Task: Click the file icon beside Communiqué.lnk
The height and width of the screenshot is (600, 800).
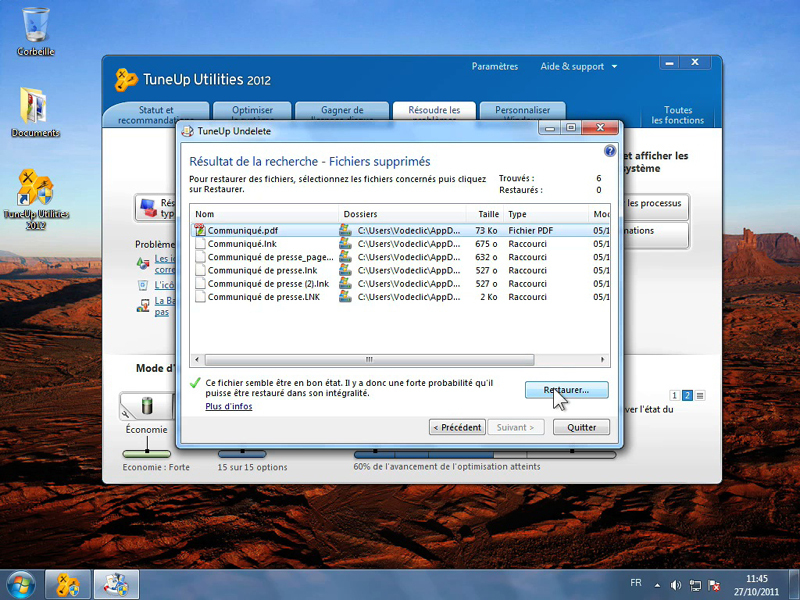Action: click(200, 244)
